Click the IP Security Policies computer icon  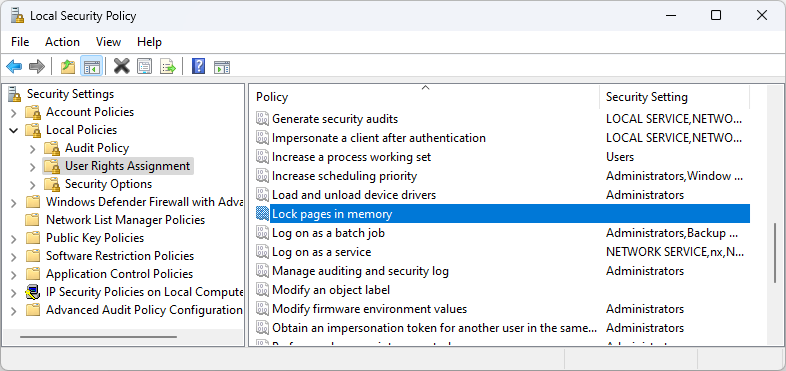(x=33, y=292)
